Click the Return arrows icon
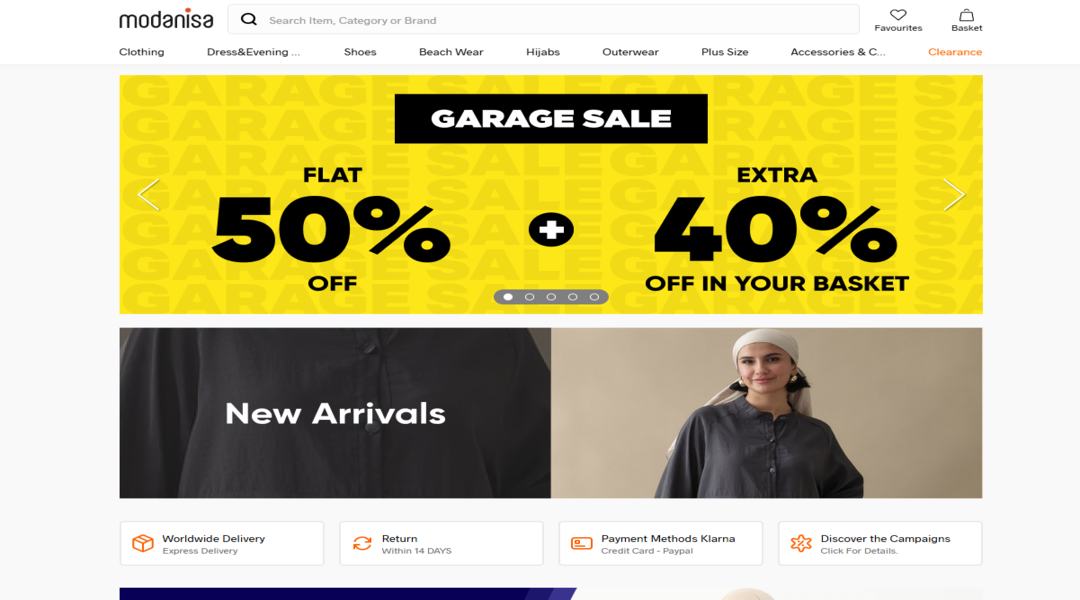This screenshot has width=1080, height=600. coord(362,544)
